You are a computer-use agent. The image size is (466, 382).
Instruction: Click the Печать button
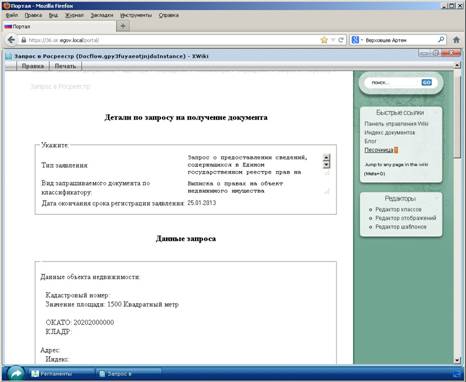(65, 66)
